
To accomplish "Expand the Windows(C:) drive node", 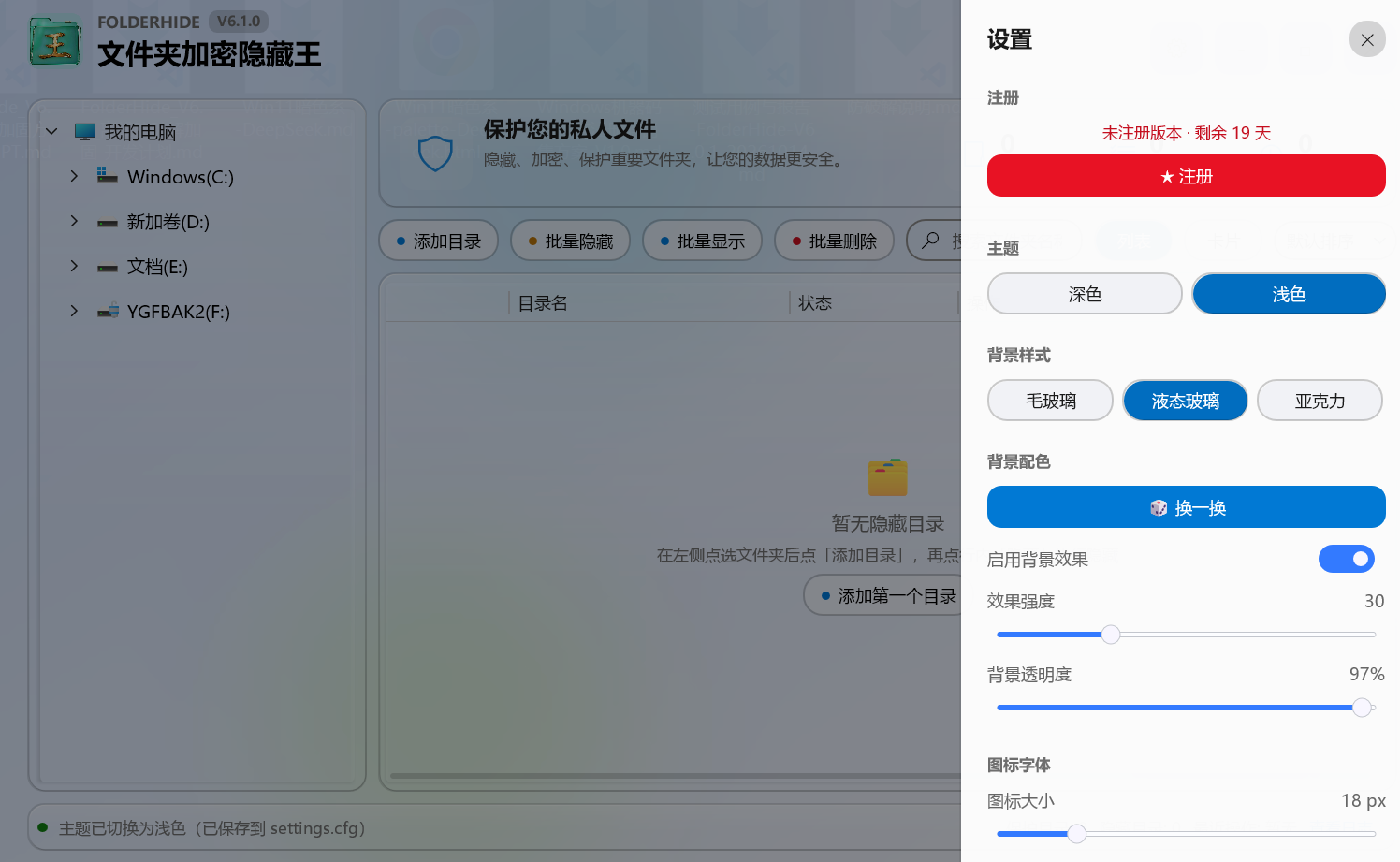I will tap(74, 176).
